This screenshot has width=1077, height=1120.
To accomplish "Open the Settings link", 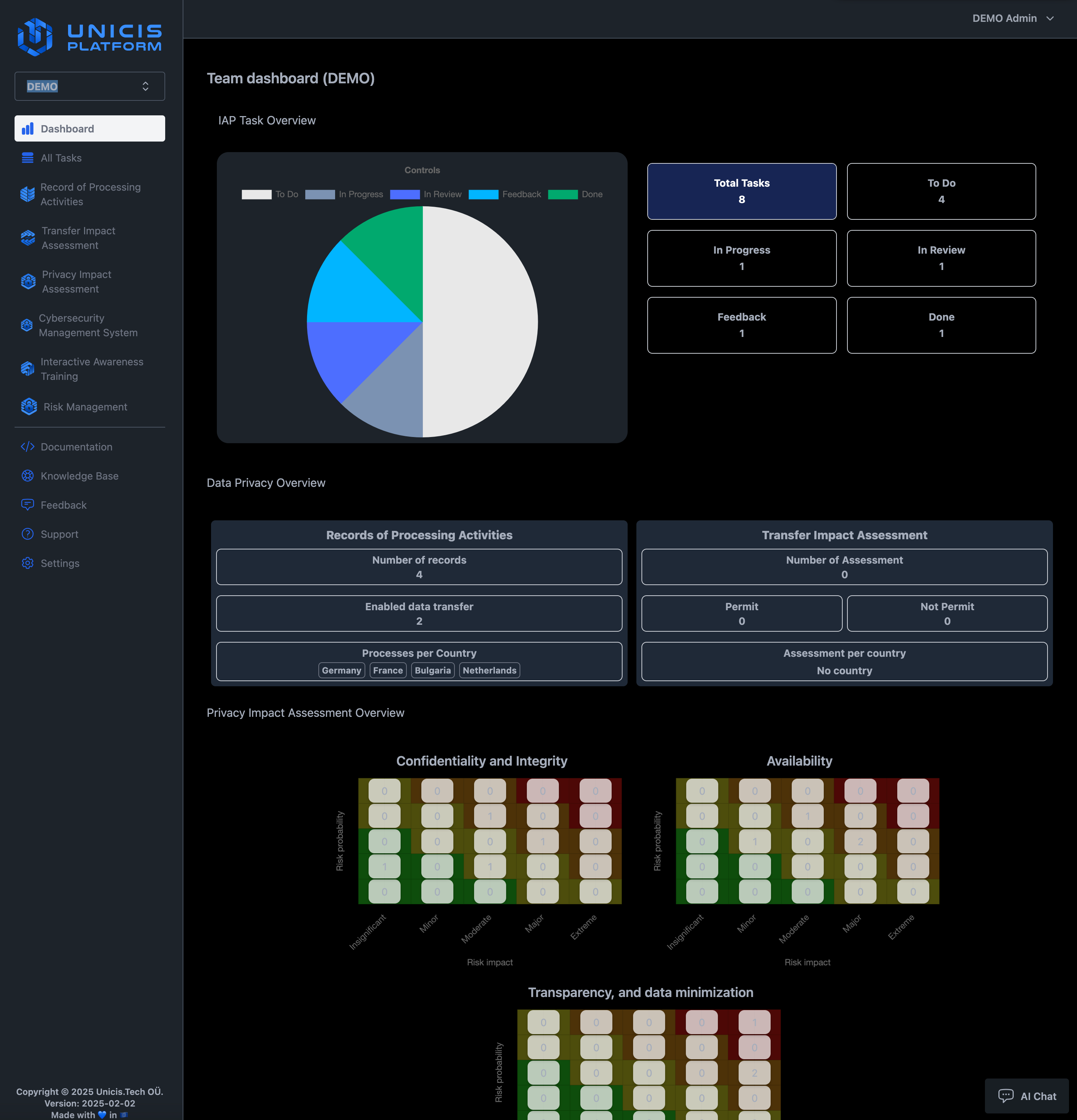I will tap(90, 563).
